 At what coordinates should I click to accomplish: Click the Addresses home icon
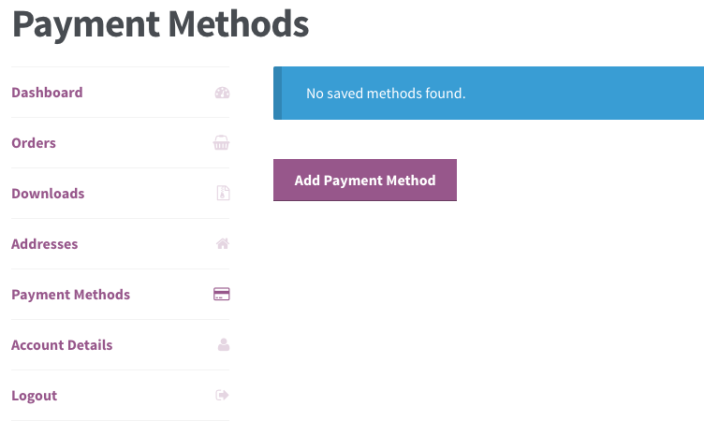pos(223,244)
